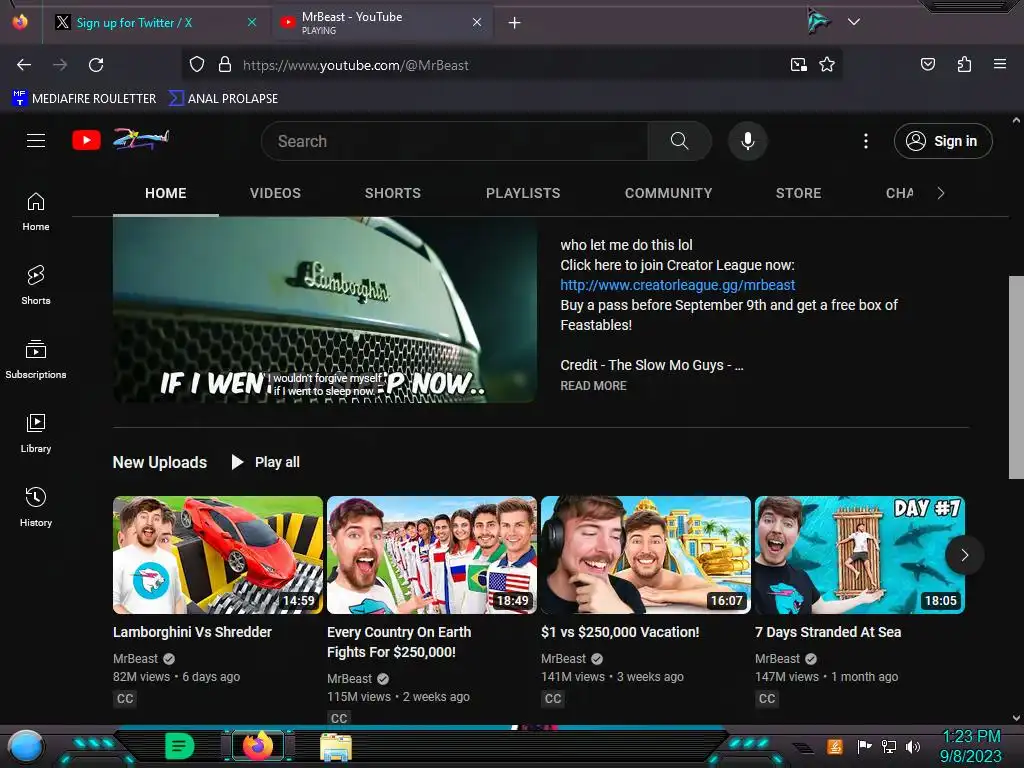The image size is (1024, 768).
Task: Start voice search with microphone icon
Action: (748, 141)
